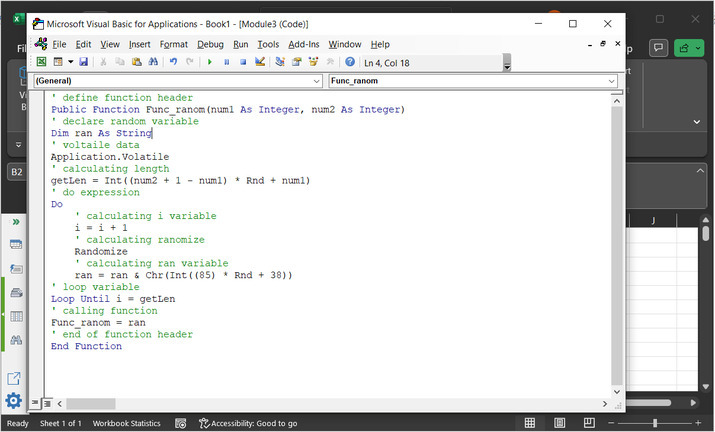Click the Redo arrow icon
715x432 pixels.
point(190,62)
